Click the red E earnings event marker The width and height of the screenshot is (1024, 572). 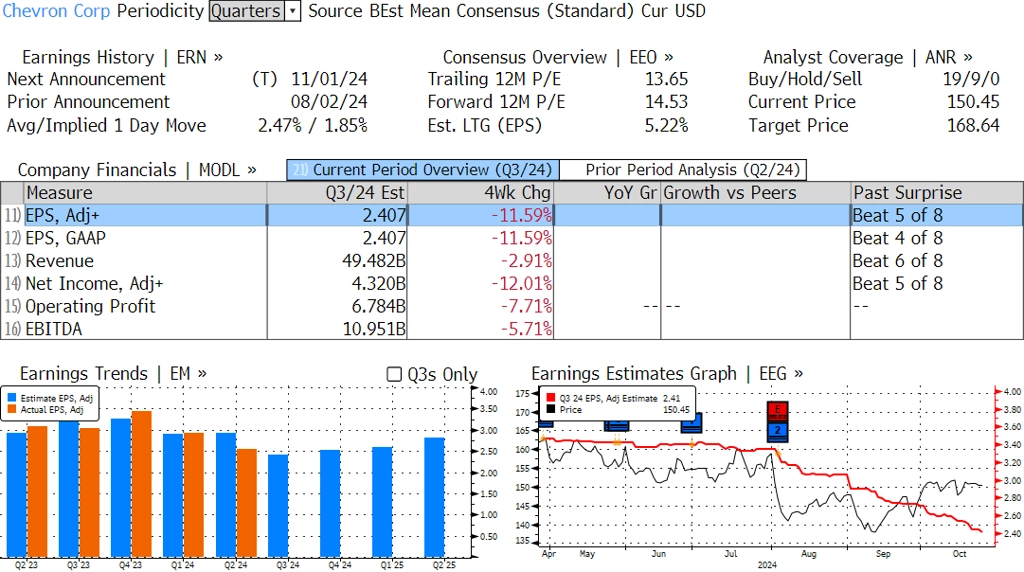tap(777, 411)
